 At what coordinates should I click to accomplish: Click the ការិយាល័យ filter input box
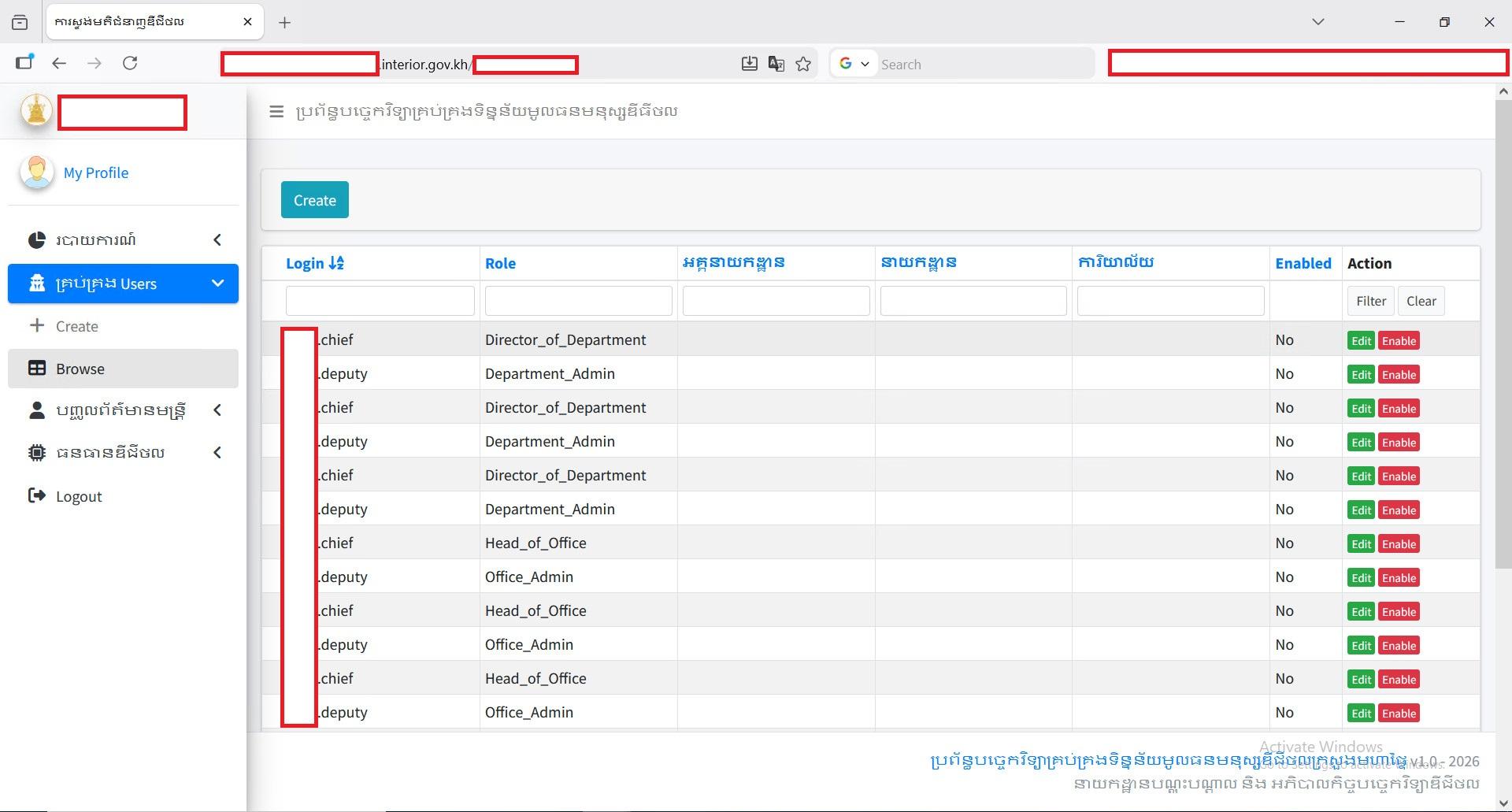coord(1171,301)
